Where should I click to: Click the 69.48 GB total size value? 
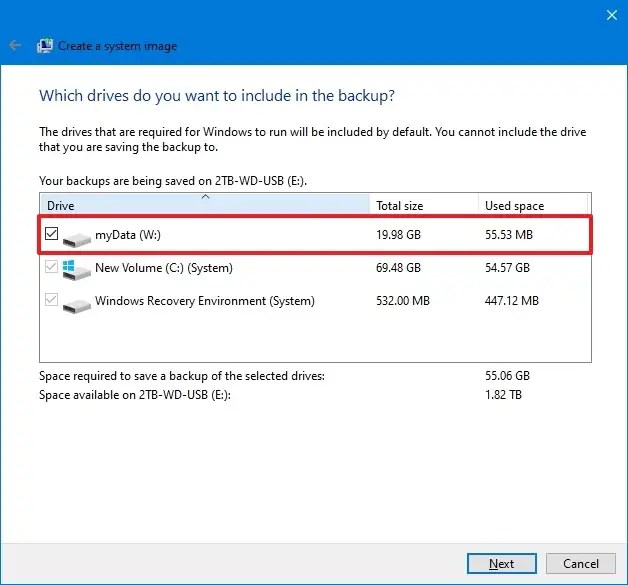[x=399, y=267]
